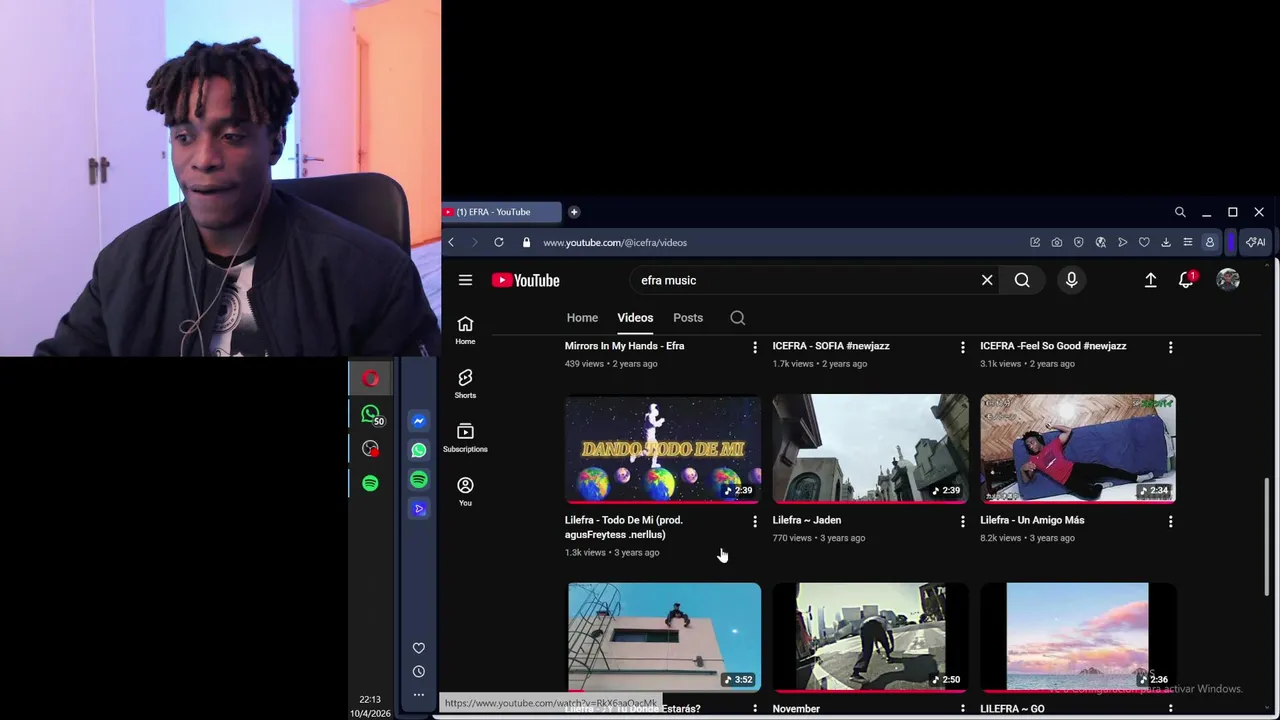Open more options for ICEFRA -Feel So Good
Viewport: 1280px width, 720px height.
pyautogui.click(x=1171, y=347)
